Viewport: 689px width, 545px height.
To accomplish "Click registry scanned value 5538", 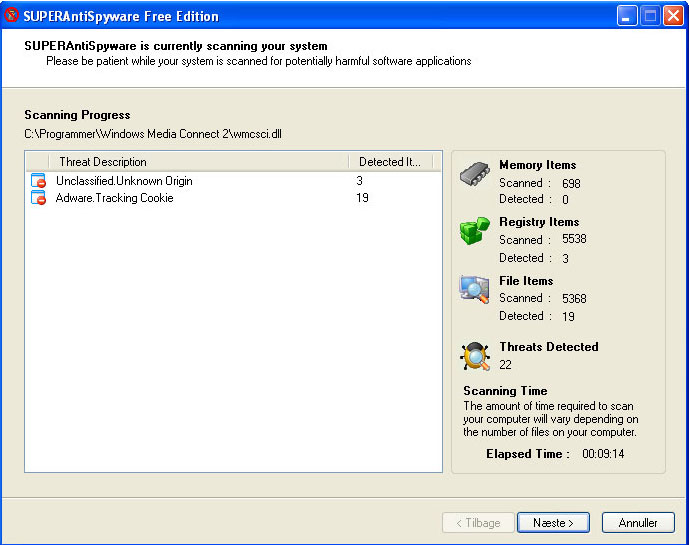I will [x=574, y=239].
